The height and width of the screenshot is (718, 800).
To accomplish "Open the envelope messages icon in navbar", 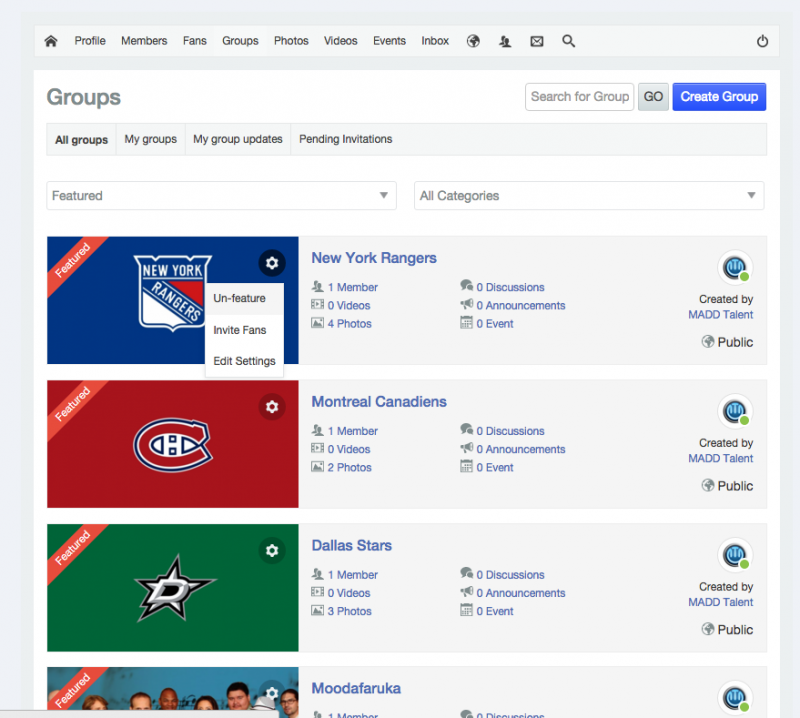I will [x=536, y=41].
